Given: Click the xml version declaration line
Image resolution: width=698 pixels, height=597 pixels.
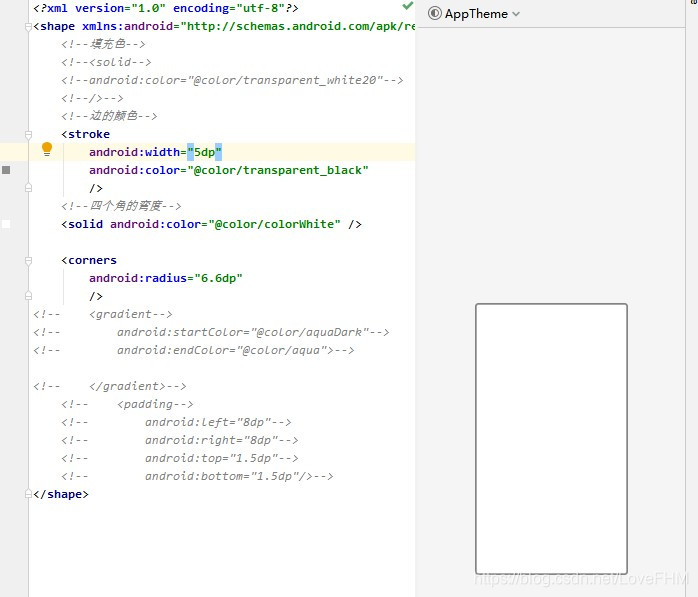Looking at the screenshot, I should click(166, 8).
